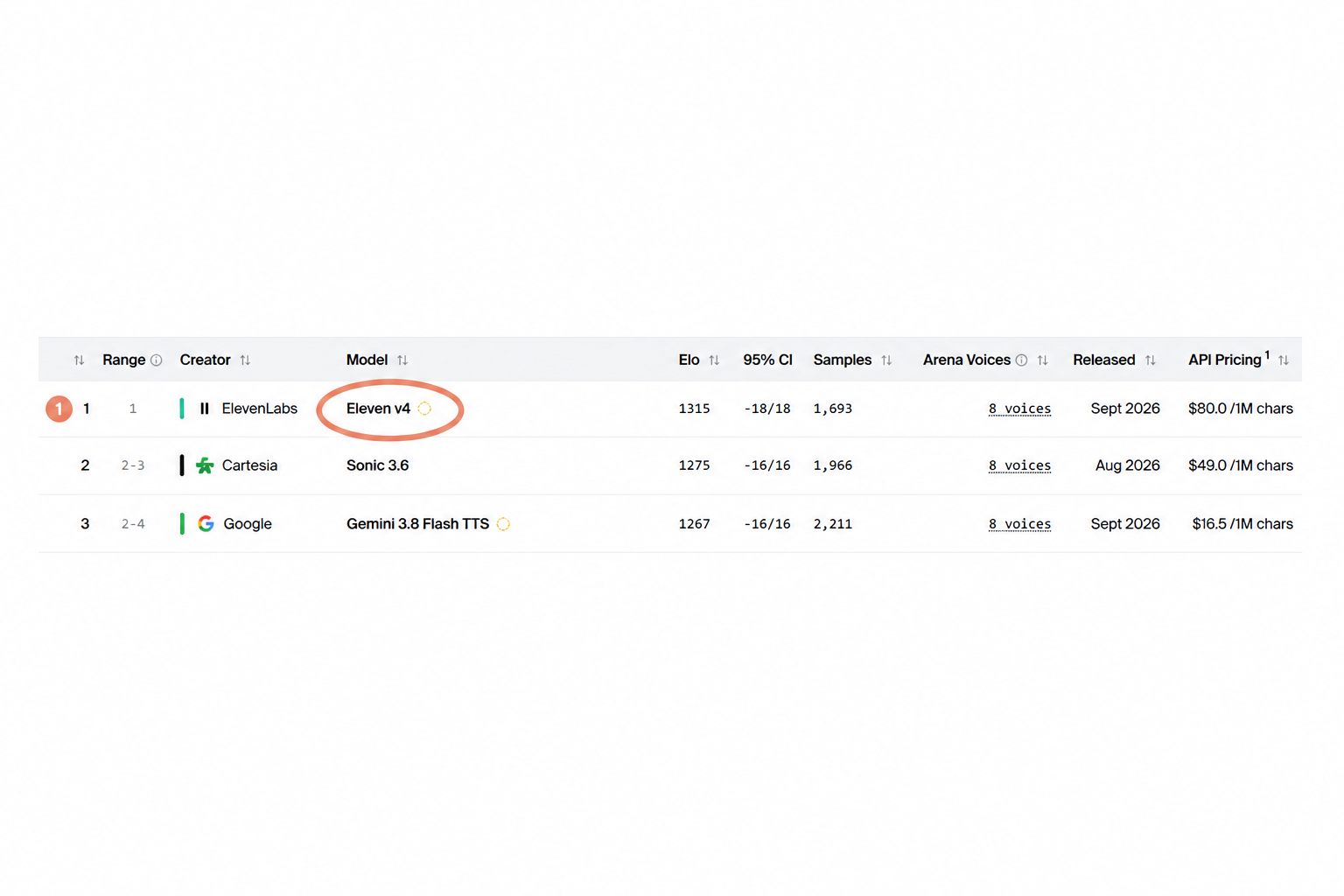
Task: Click the Cartesia logo icon
Action: coord(205,465)
